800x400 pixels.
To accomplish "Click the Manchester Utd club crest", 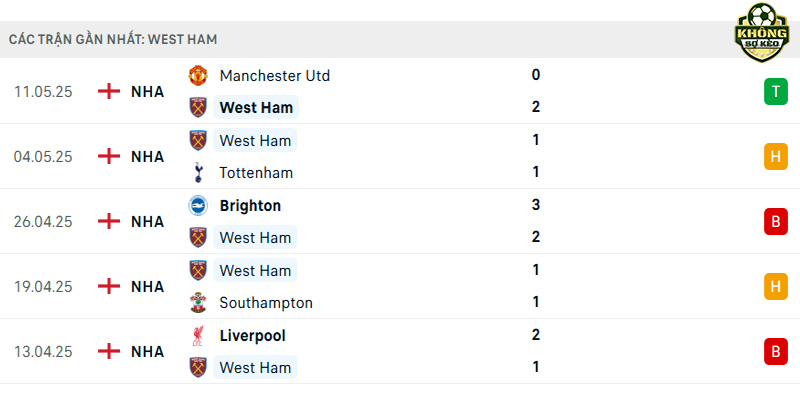I will [198, 76].
